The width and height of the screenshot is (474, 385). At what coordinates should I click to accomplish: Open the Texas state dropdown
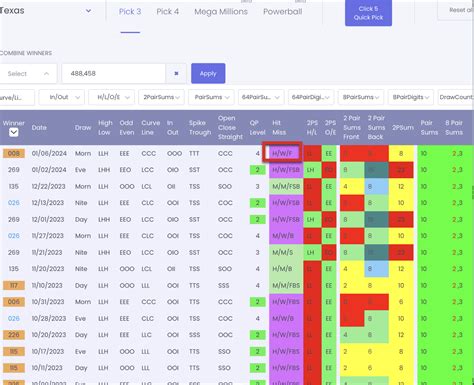pos(46,11)
